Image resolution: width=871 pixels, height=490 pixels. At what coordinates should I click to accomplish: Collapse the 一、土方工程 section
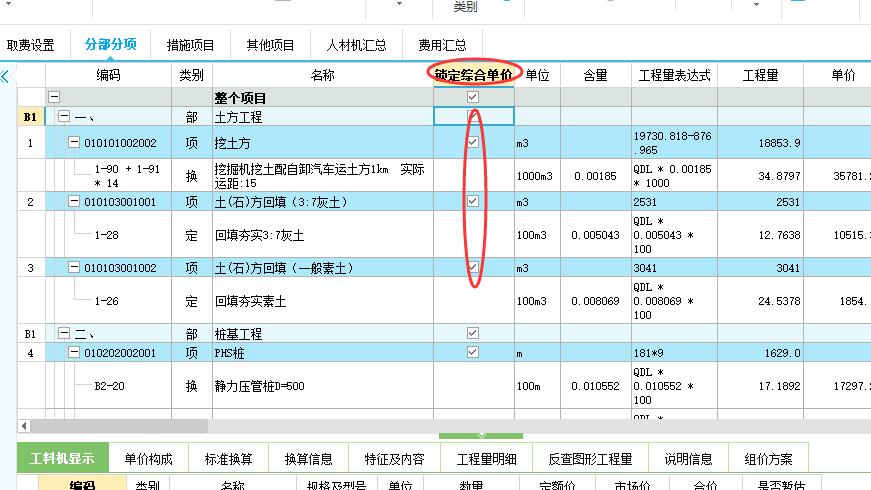64,116
